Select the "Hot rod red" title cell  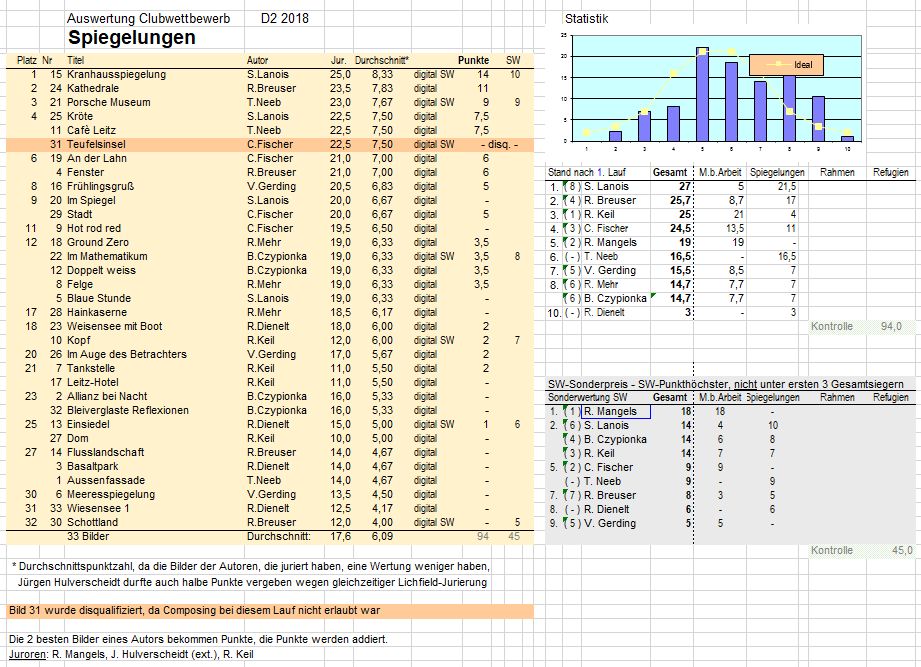pos(94,228)
